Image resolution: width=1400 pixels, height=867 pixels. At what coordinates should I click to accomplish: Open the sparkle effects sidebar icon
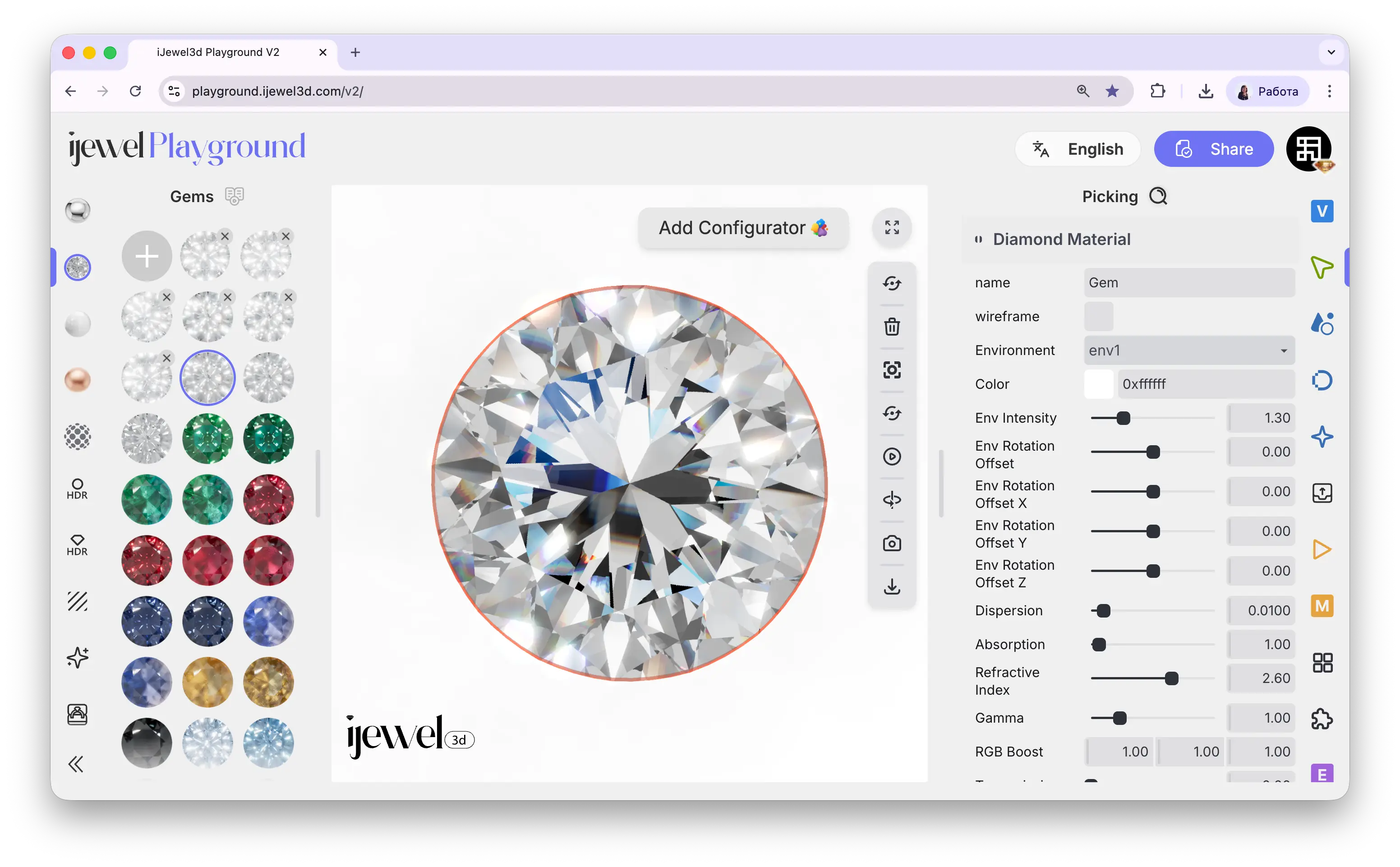78,658
